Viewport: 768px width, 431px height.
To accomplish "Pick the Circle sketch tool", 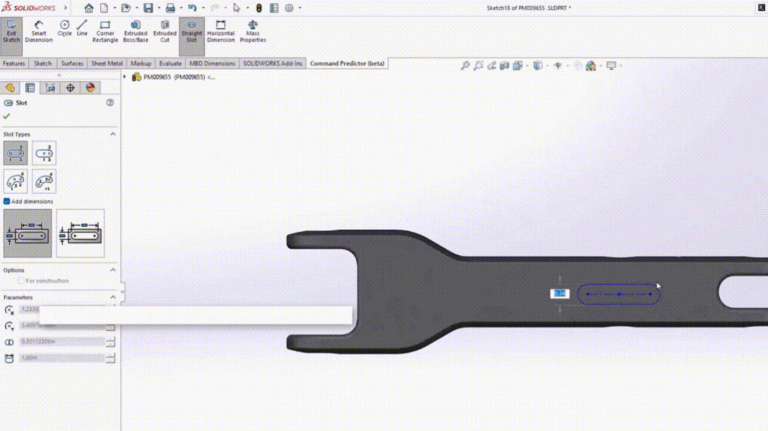I will (x=65, y=28).
